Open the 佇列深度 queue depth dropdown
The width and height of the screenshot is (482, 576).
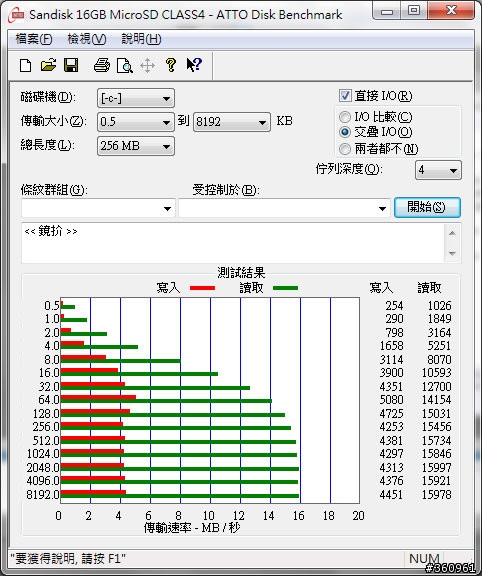pyautogui.click(x=438, y=170)
